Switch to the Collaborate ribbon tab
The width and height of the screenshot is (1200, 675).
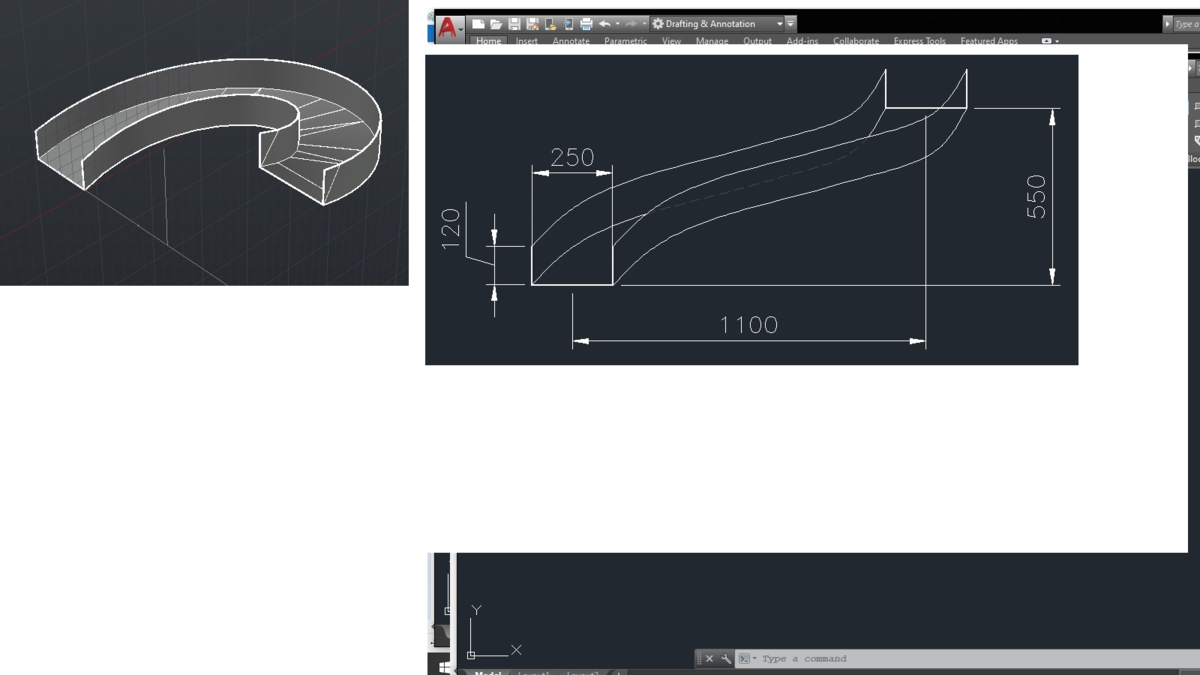click(856, 41)
